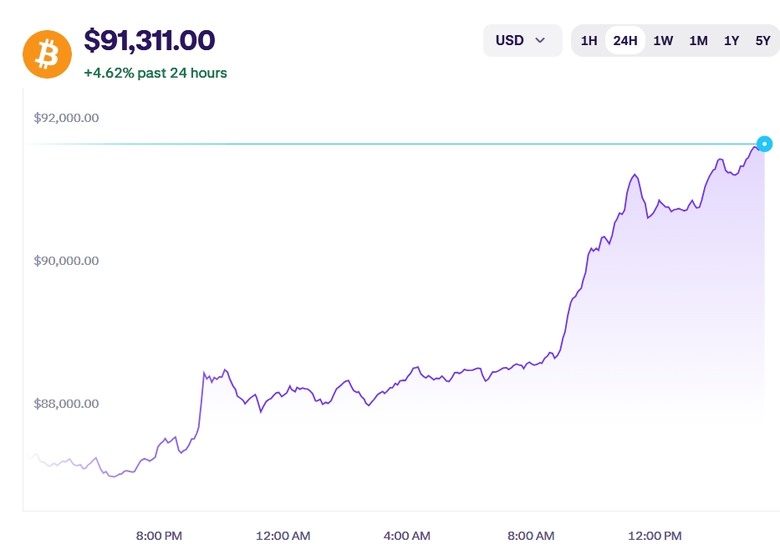This screenshot has width=780, height=560.
Task: Select the 5Y time range
Action: click(763, 41)
